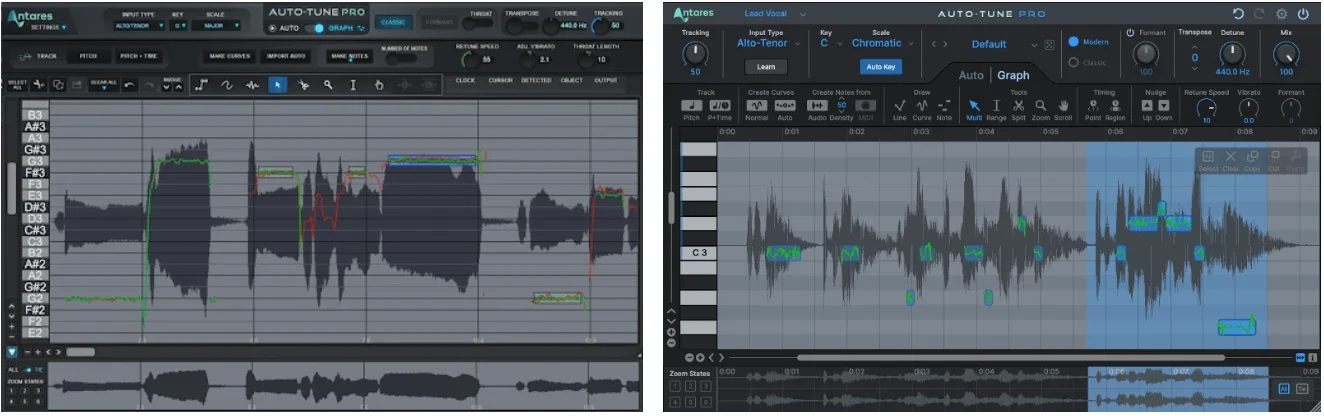Create notes from Audio in right window

[x=817, y=105]
